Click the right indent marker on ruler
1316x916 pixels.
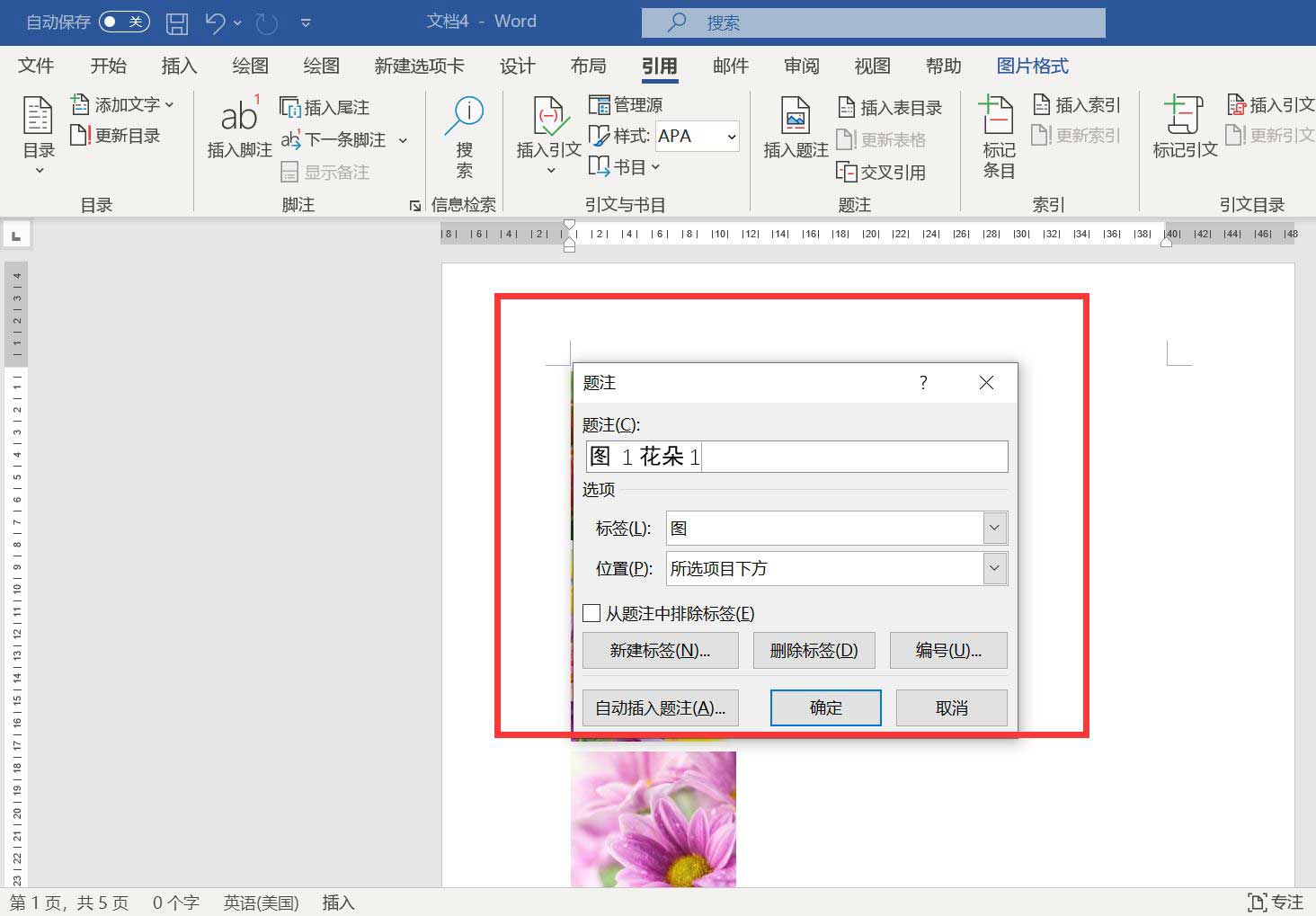pyautogui.click(x=1166, y=242)
